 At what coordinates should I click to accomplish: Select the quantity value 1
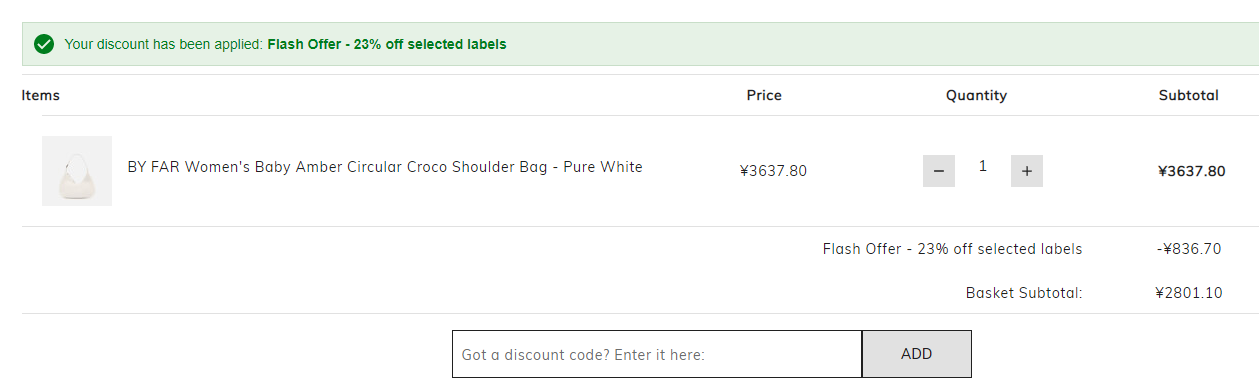(x=983, y=166)
